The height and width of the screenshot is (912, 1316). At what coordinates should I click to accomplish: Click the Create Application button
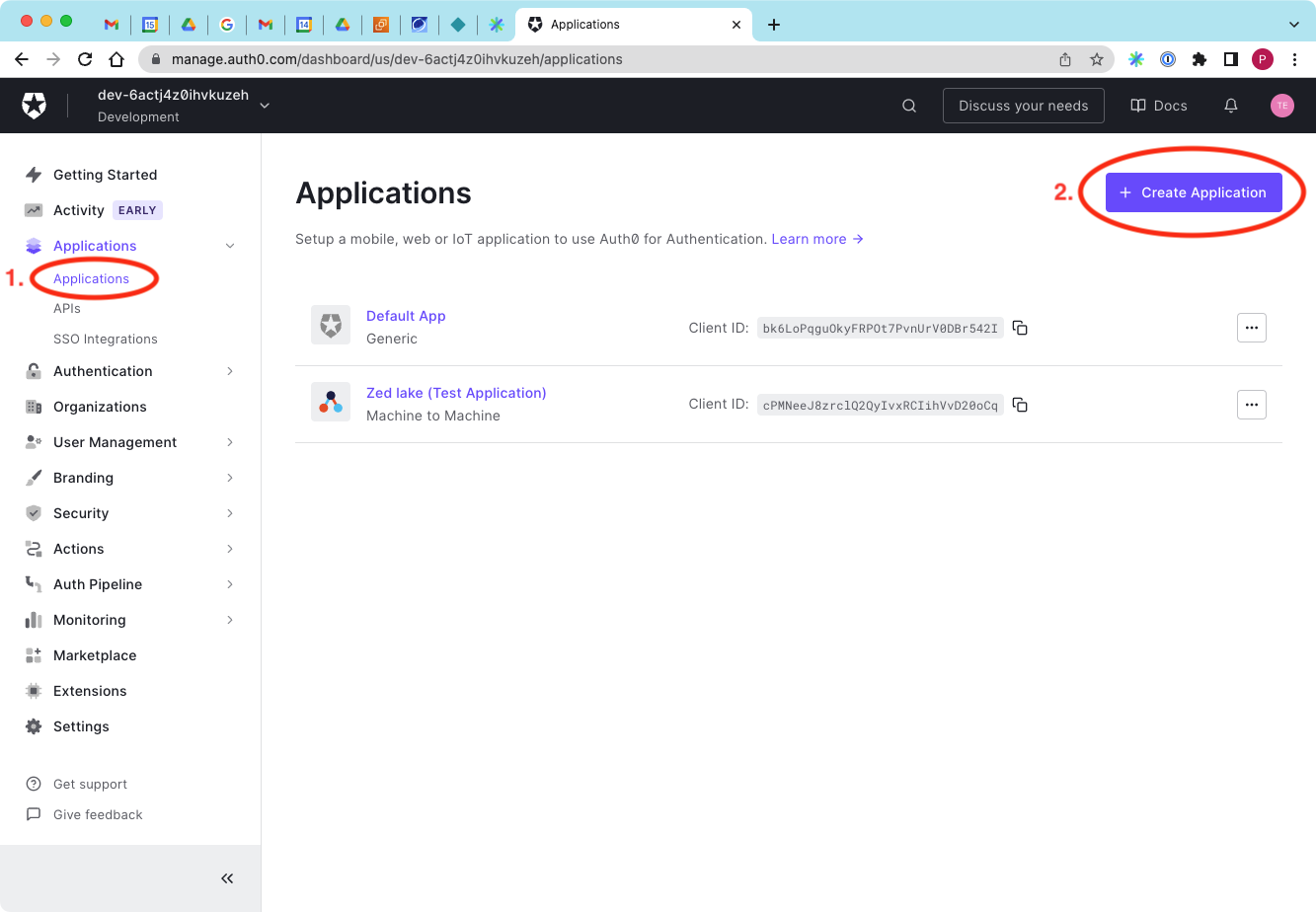coord(1194,192)
